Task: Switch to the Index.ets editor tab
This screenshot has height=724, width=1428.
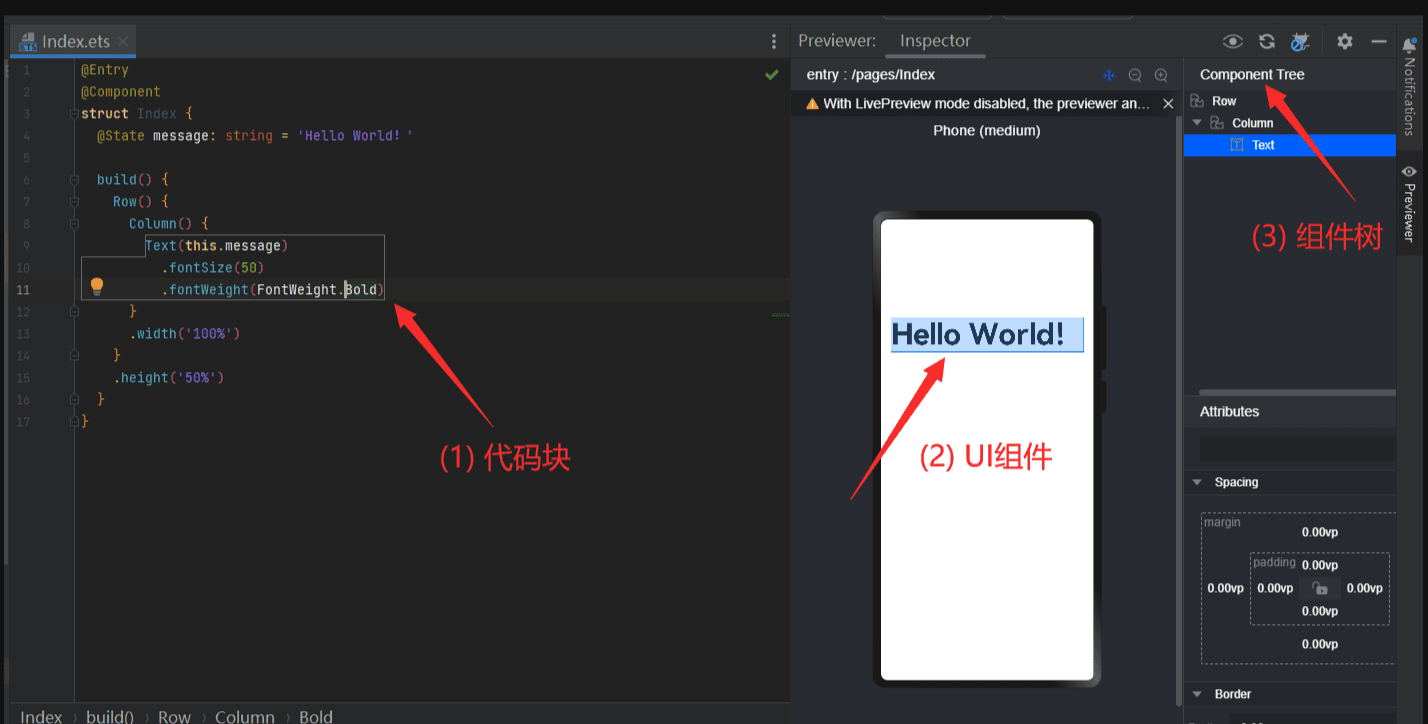Action: 73,42
